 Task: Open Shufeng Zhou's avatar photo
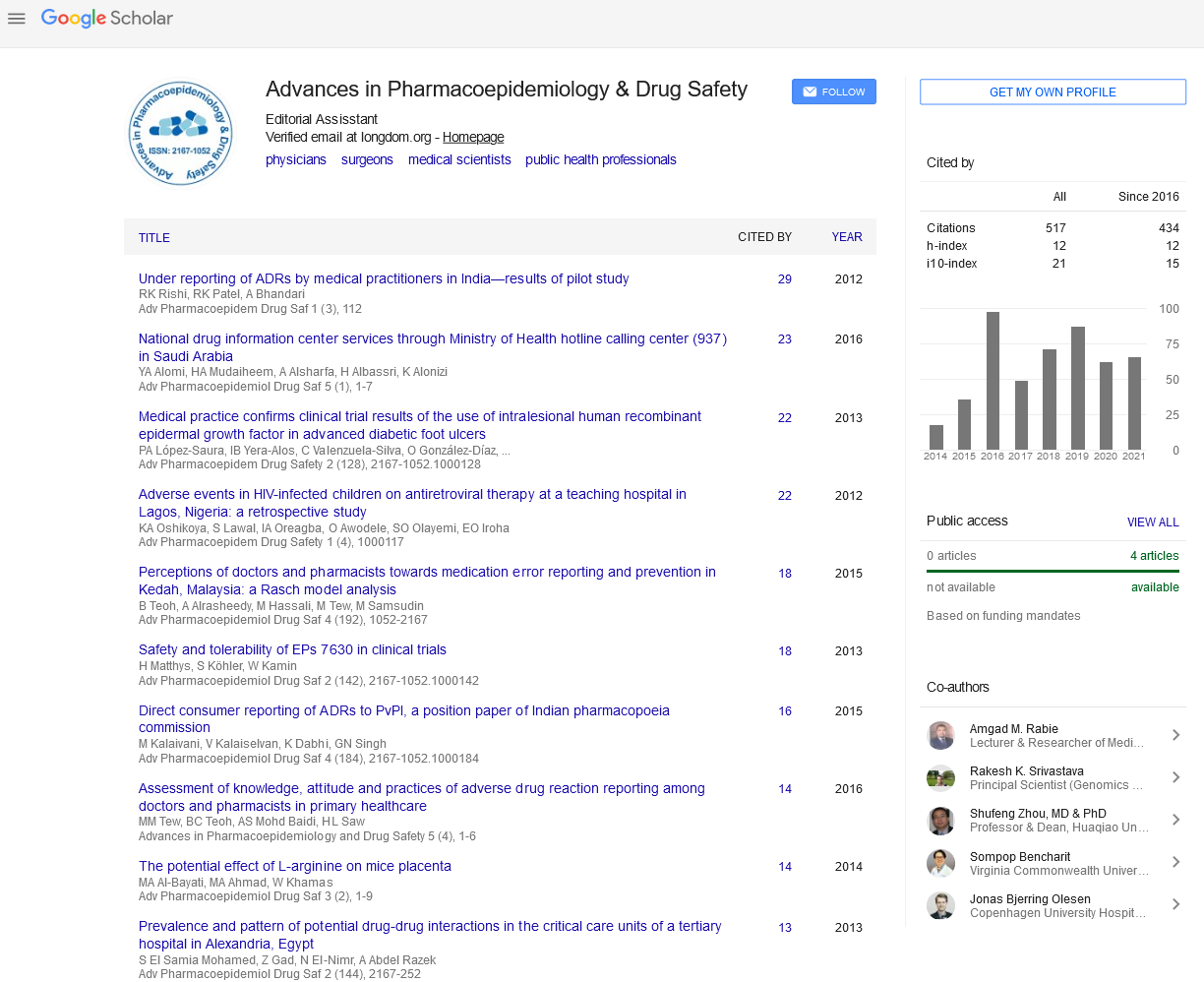point(940,821)
